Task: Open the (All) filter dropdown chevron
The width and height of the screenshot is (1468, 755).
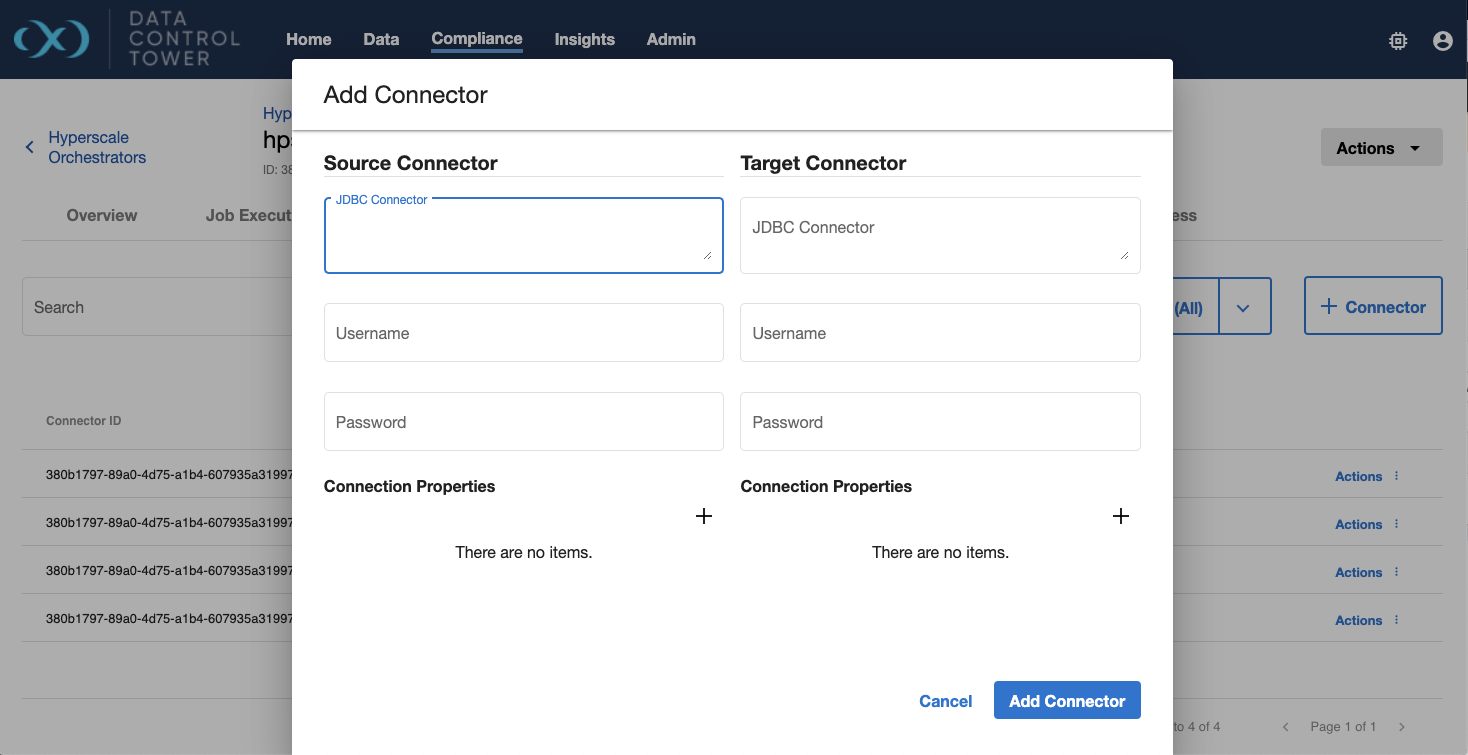Action: pos(1243,308)
